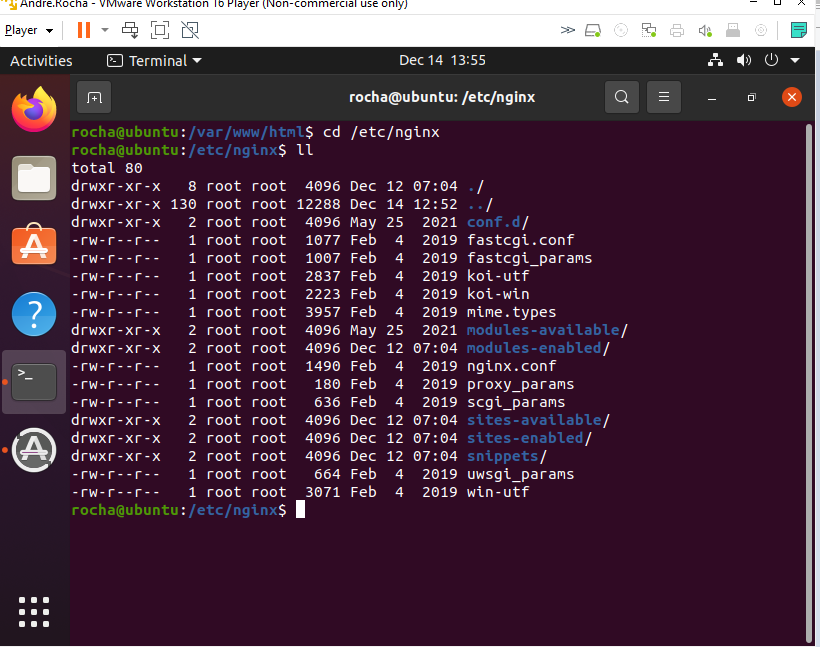Click Activities in the top bar
Image resolution: width=820 pixels, height=647 pixels.
pyautogui.click(x=40, y=60)
